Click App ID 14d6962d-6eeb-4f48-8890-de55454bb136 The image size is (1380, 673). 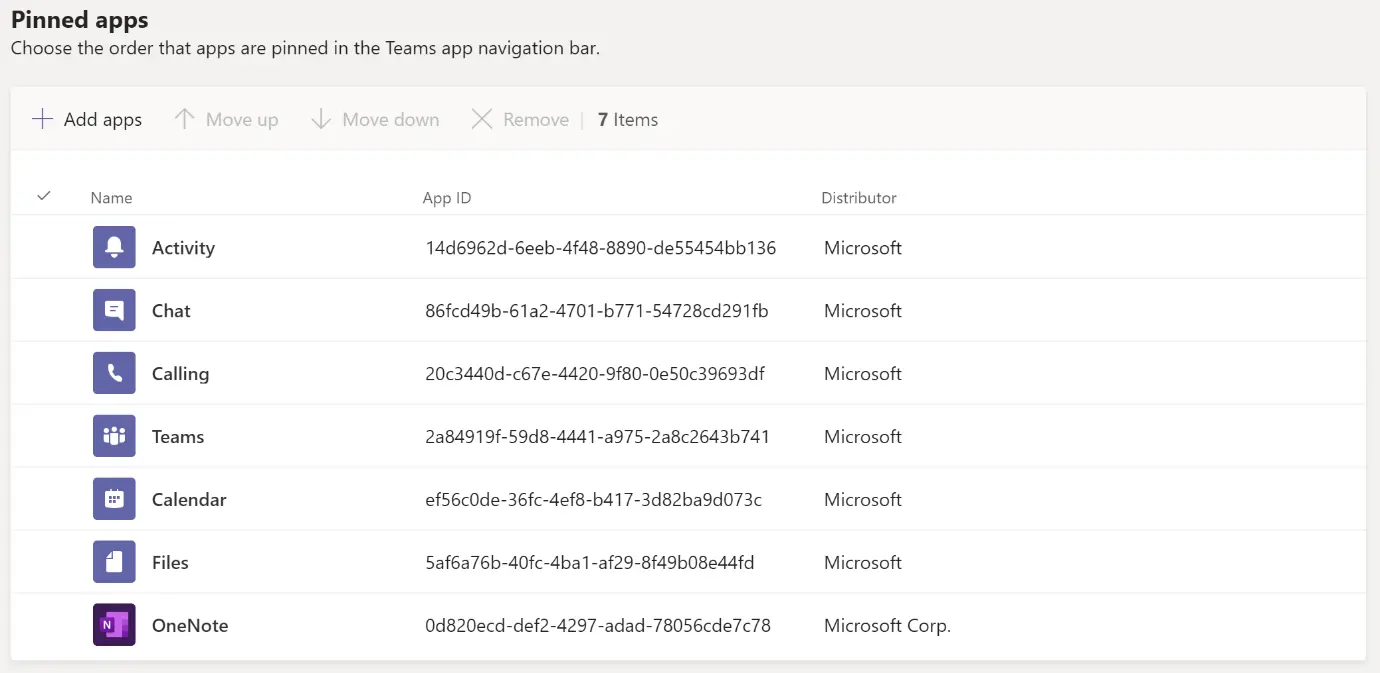coord(601,248)
